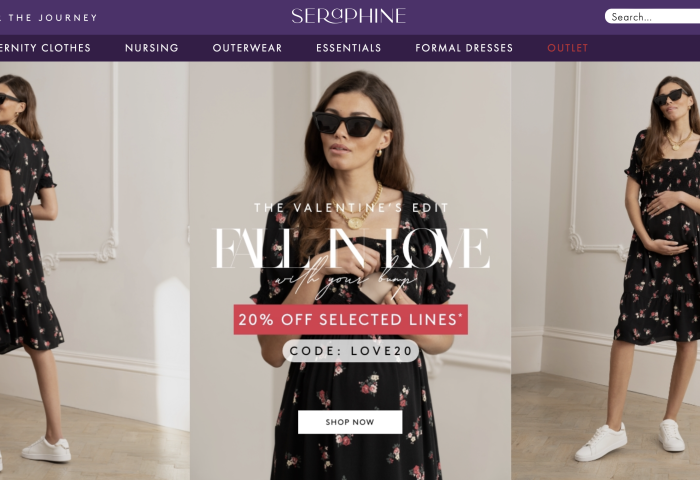Open the right photo of model holding bump

(x=606, y=271)
